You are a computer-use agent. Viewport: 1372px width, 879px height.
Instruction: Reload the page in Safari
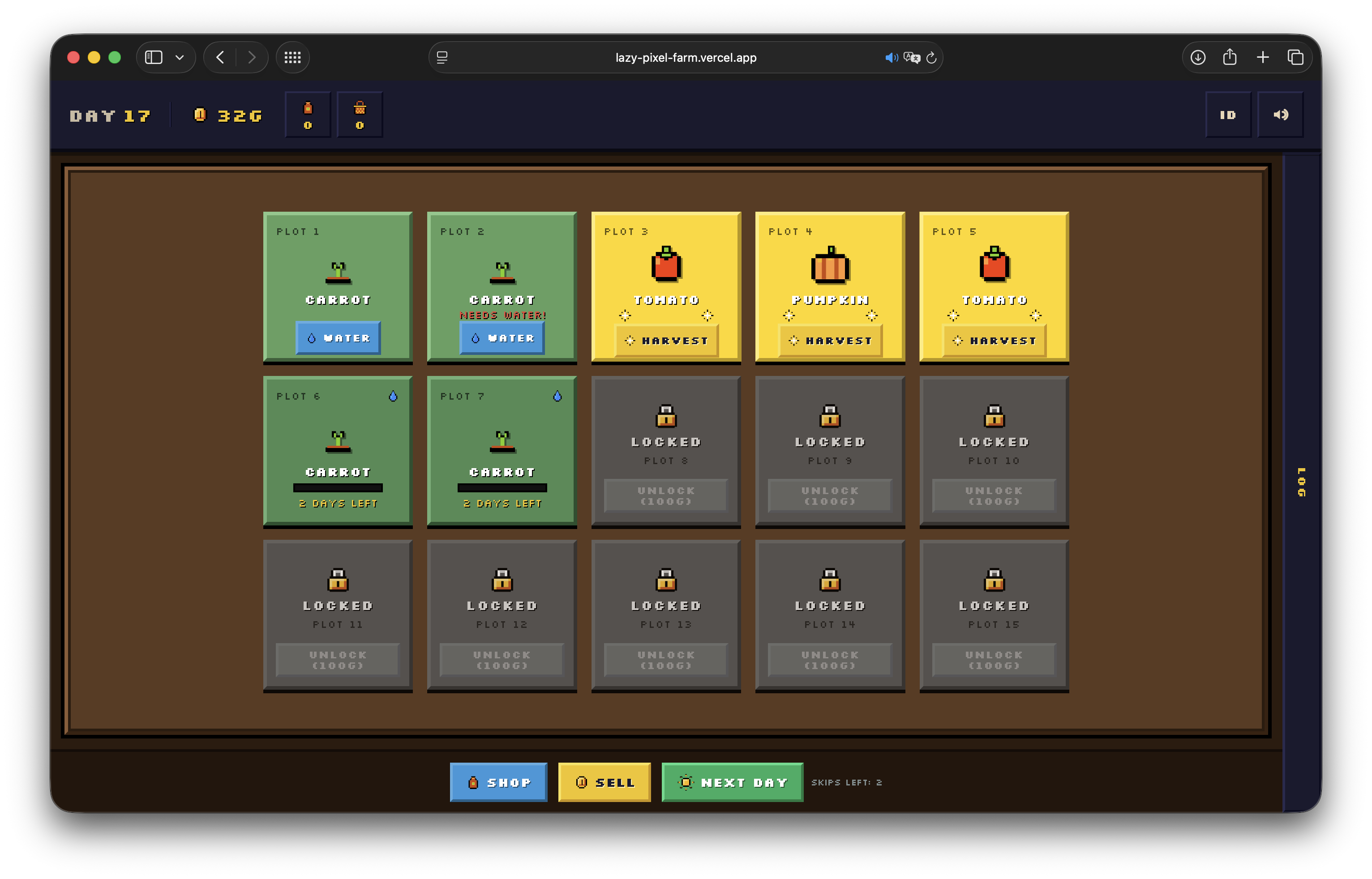tap(931, 58)
